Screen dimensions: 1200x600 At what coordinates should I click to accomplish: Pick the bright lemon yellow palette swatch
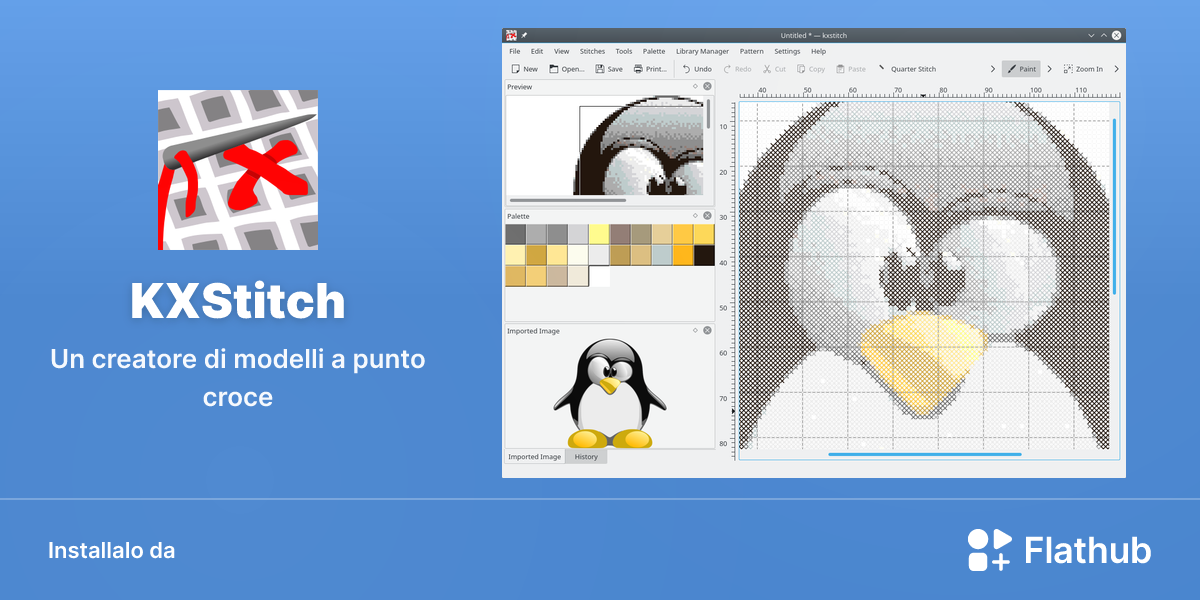tap(599, 234)
